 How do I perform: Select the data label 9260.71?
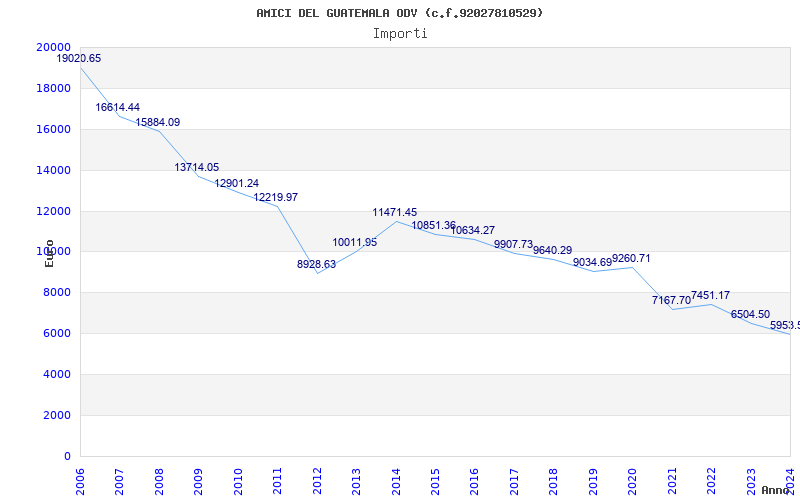pos(631,259)
